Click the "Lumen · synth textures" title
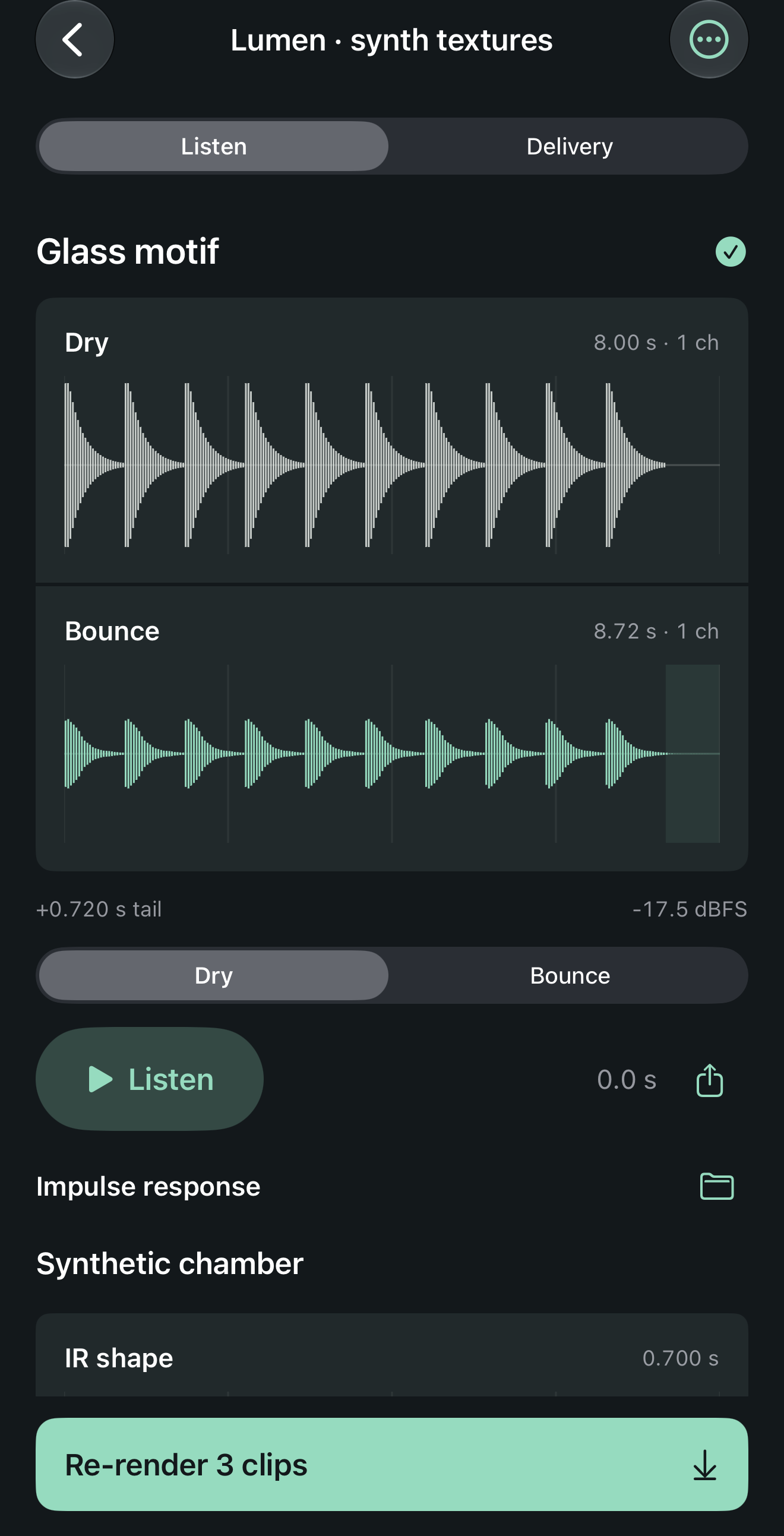Image resolution: width=784 pixels, height=1536 pixels. [391, 40]
